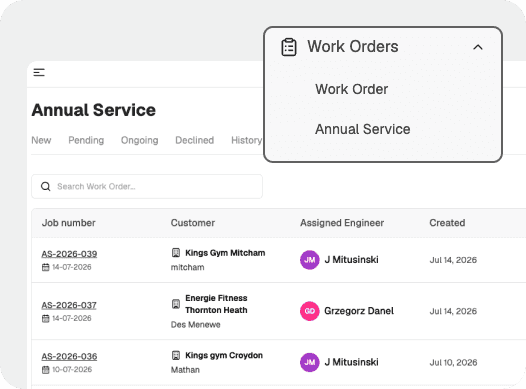526x389 pixels.
Task: Click Energie Fitness Thornton Heath customer name
Action: tap(216, 304)
